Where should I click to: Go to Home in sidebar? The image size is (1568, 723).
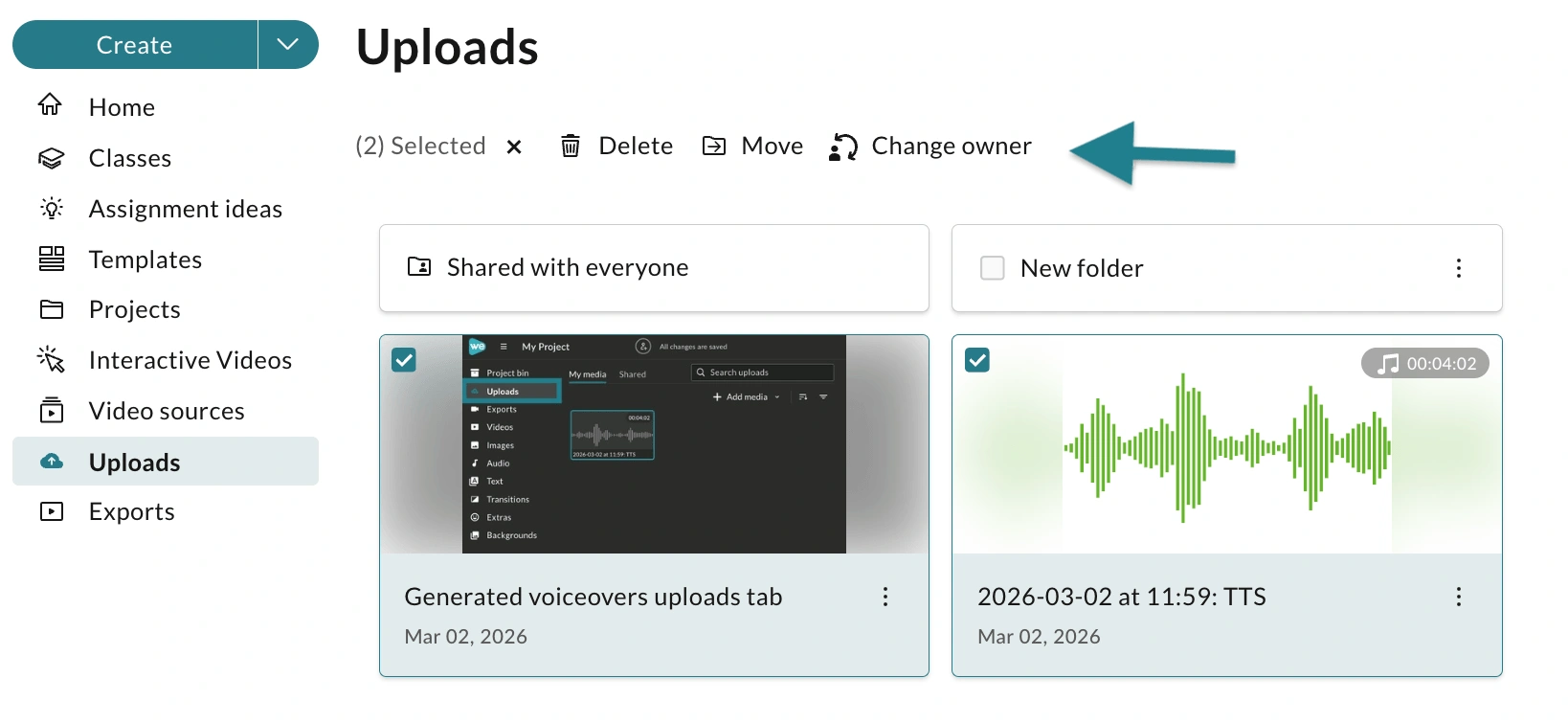point(122,106)
